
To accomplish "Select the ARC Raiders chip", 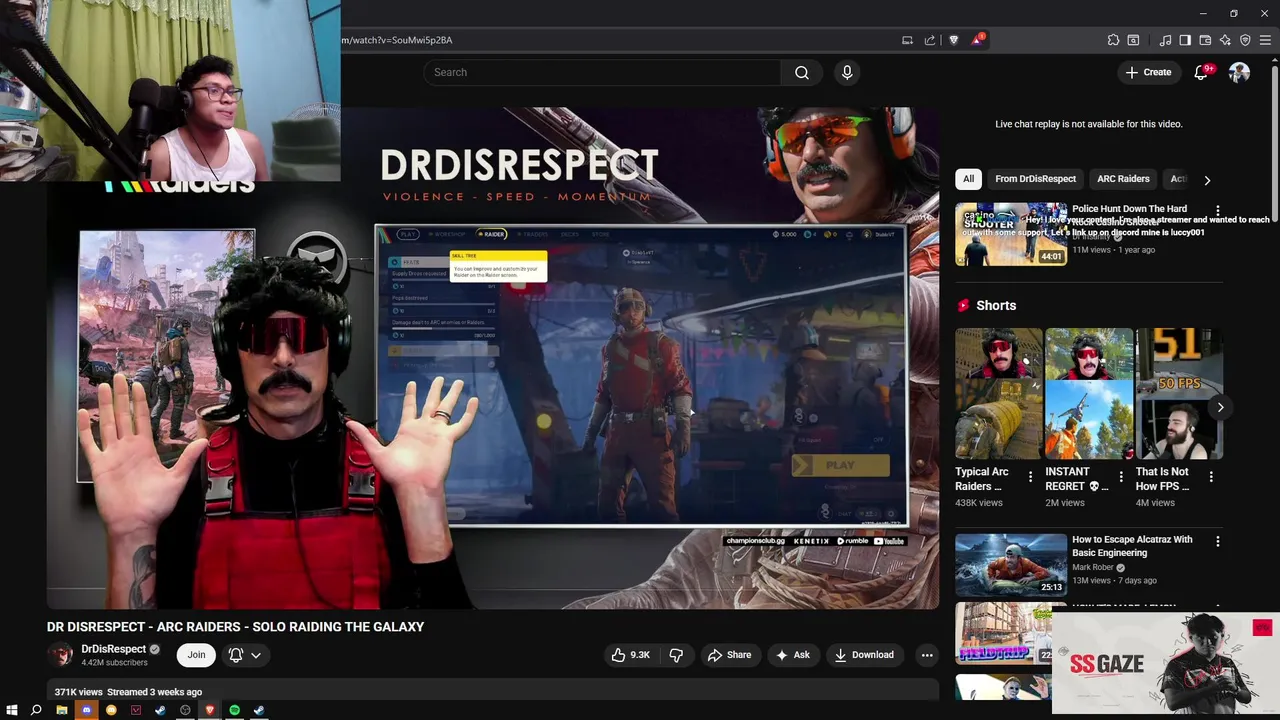I will click(1123, 179).
